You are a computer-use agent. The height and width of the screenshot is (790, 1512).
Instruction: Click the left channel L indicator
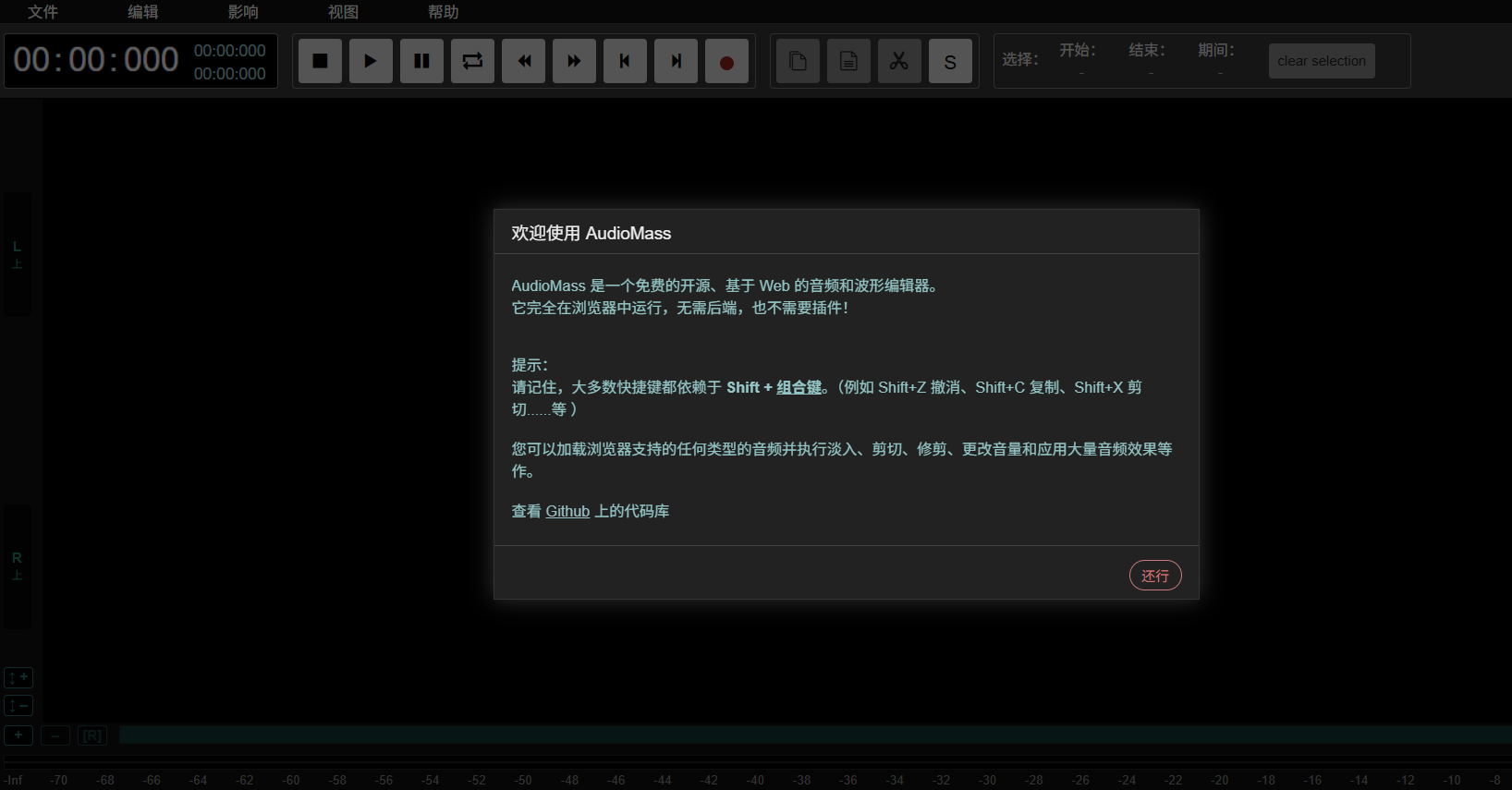coord(17,254)
